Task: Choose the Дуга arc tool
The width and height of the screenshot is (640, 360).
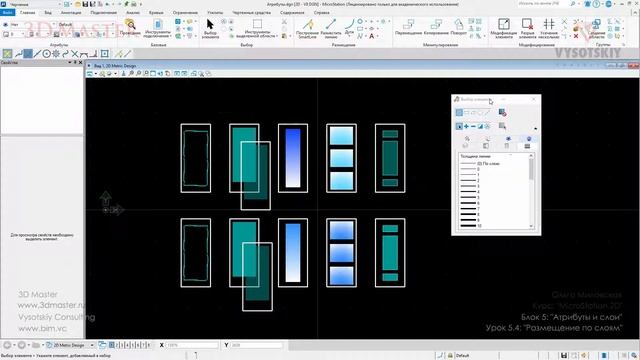Action: [x=349, y=27]
